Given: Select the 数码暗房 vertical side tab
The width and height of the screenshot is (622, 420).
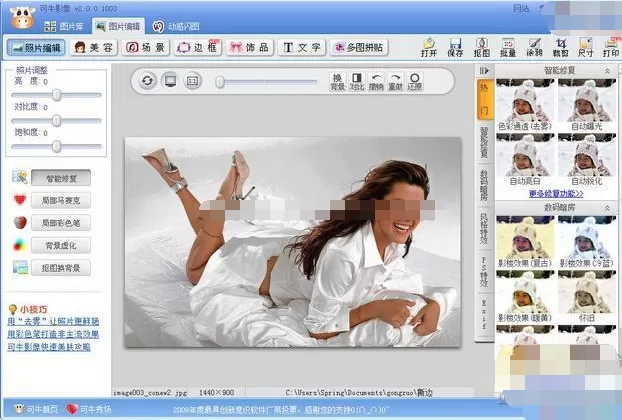Looking at the screenshot, I should pos(484,185).
